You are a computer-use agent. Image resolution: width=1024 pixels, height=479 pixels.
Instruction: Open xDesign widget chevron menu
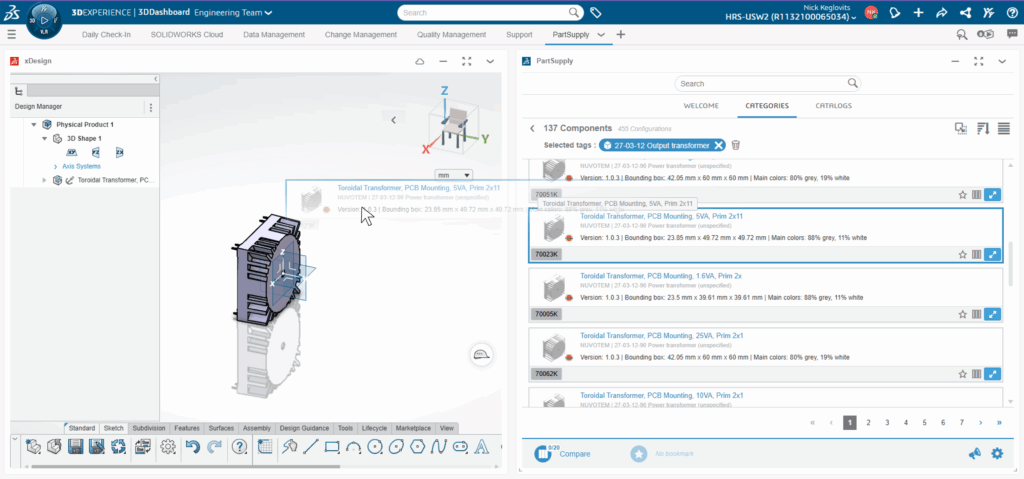click(x=490, y=61)
